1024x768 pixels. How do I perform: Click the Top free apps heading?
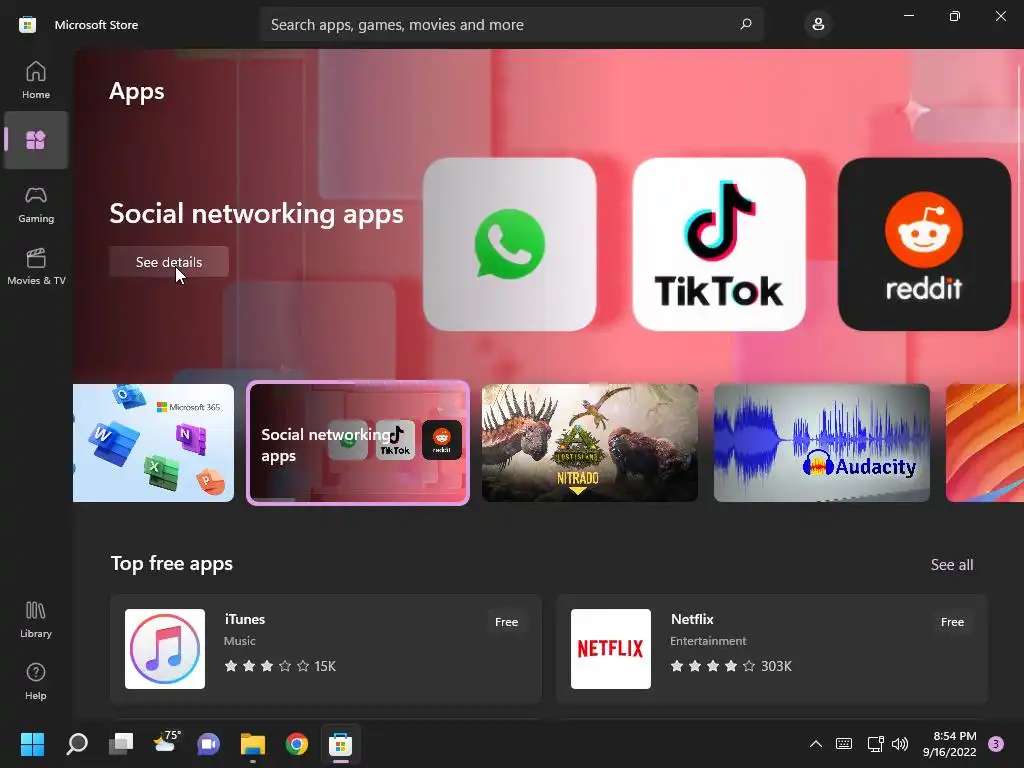tap(171, 564)
